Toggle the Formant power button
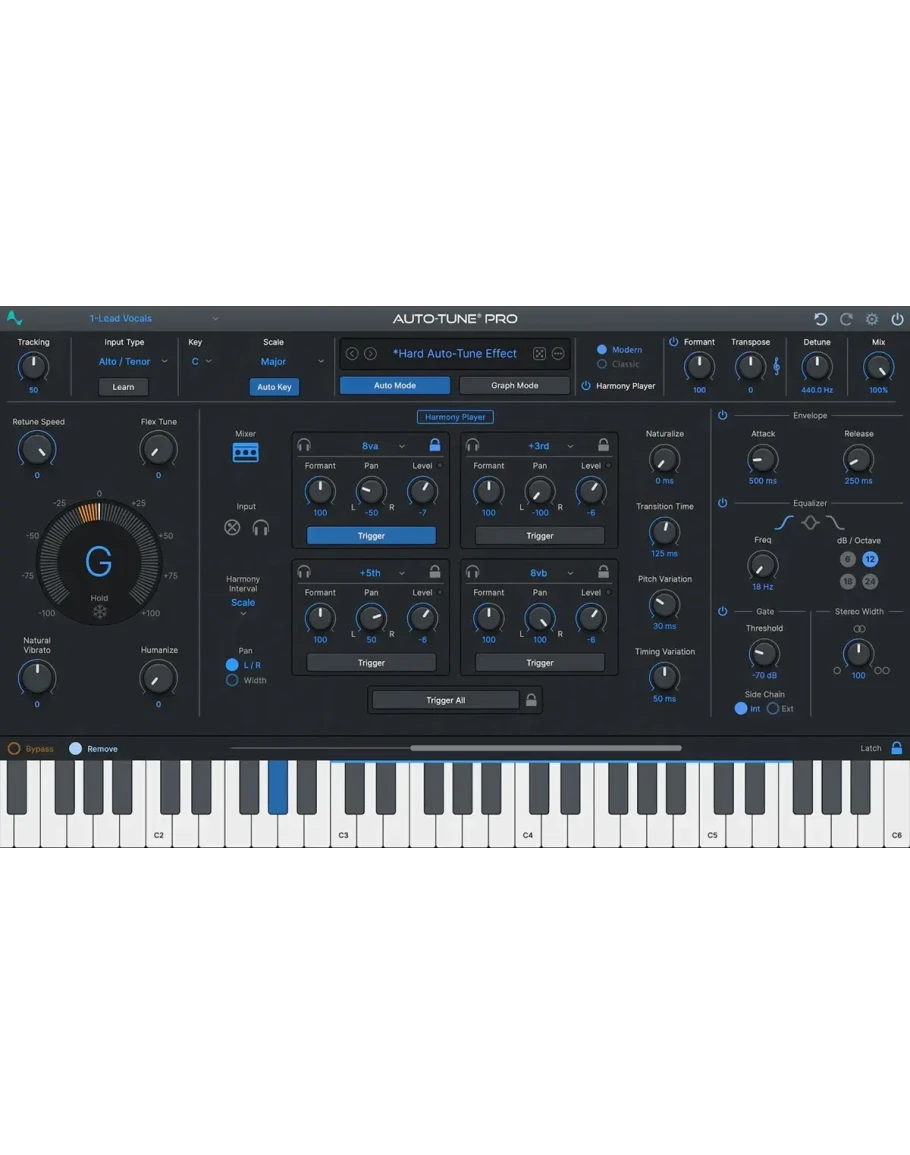Screen dimensions: 910x1155 673,342
